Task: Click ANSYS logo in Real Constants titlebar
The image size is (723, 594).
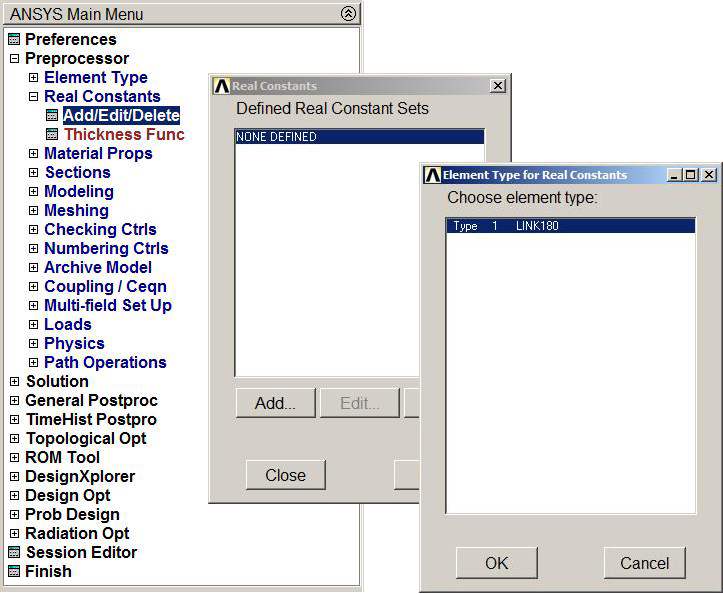Action: pos(222,87)
